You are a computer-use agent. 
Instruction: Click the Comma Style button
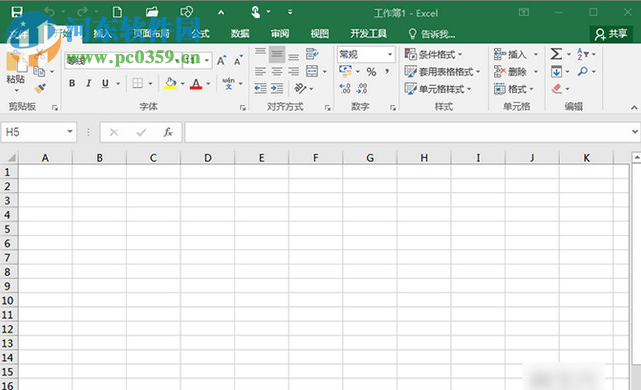click(387, 72)
